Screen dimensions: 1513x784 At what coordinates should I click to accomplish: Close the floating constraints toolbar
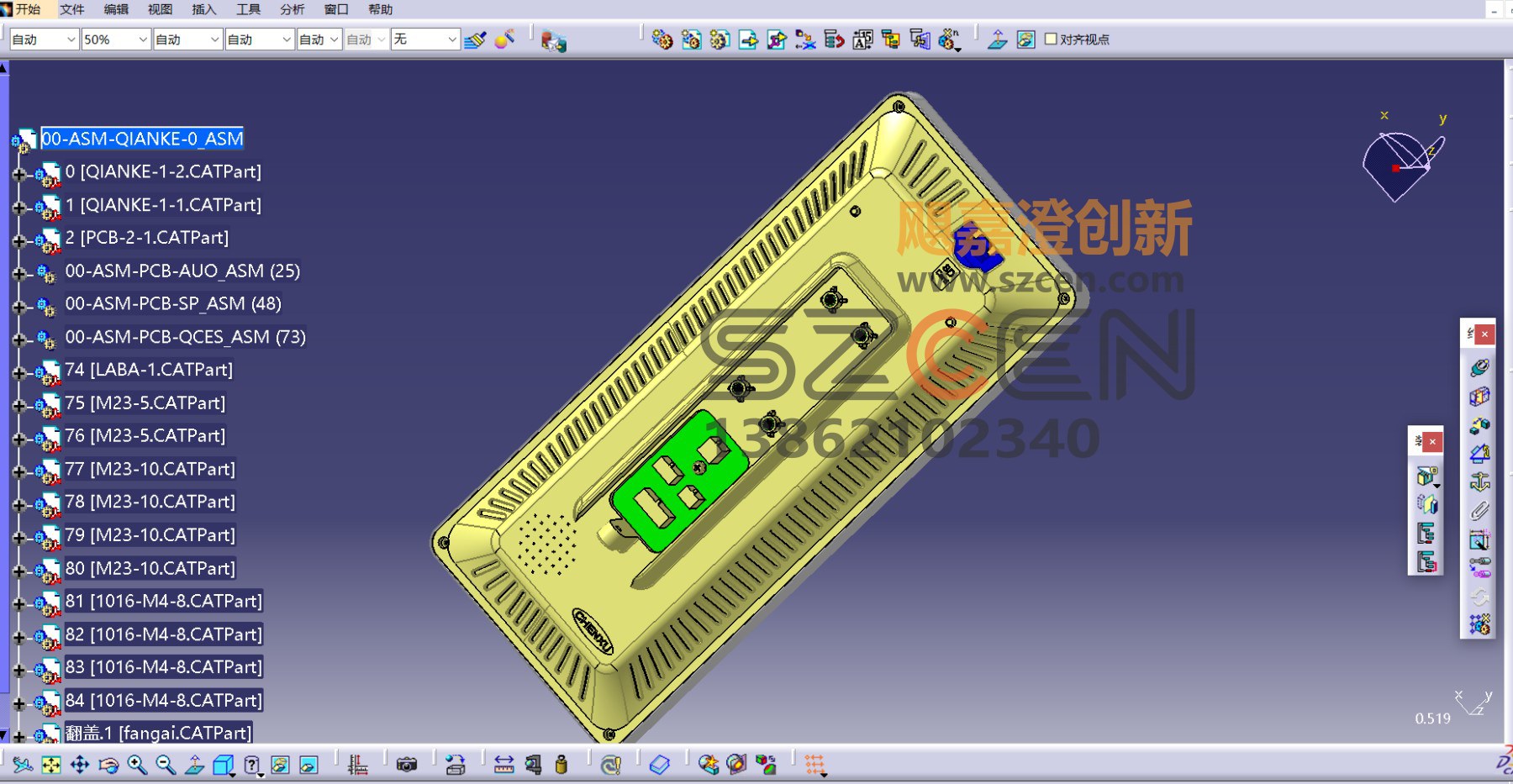pos(1484,334)
